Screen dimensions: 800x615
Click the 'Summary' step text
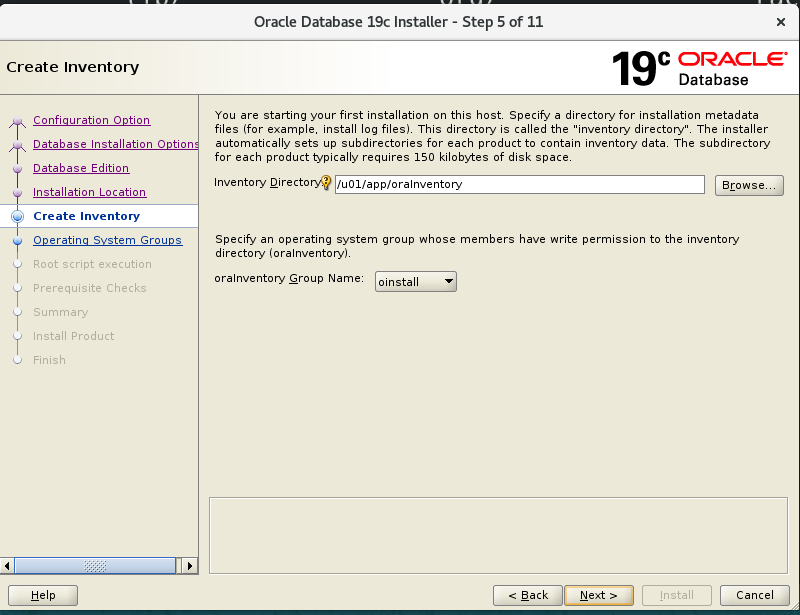[x=61, y=312]
